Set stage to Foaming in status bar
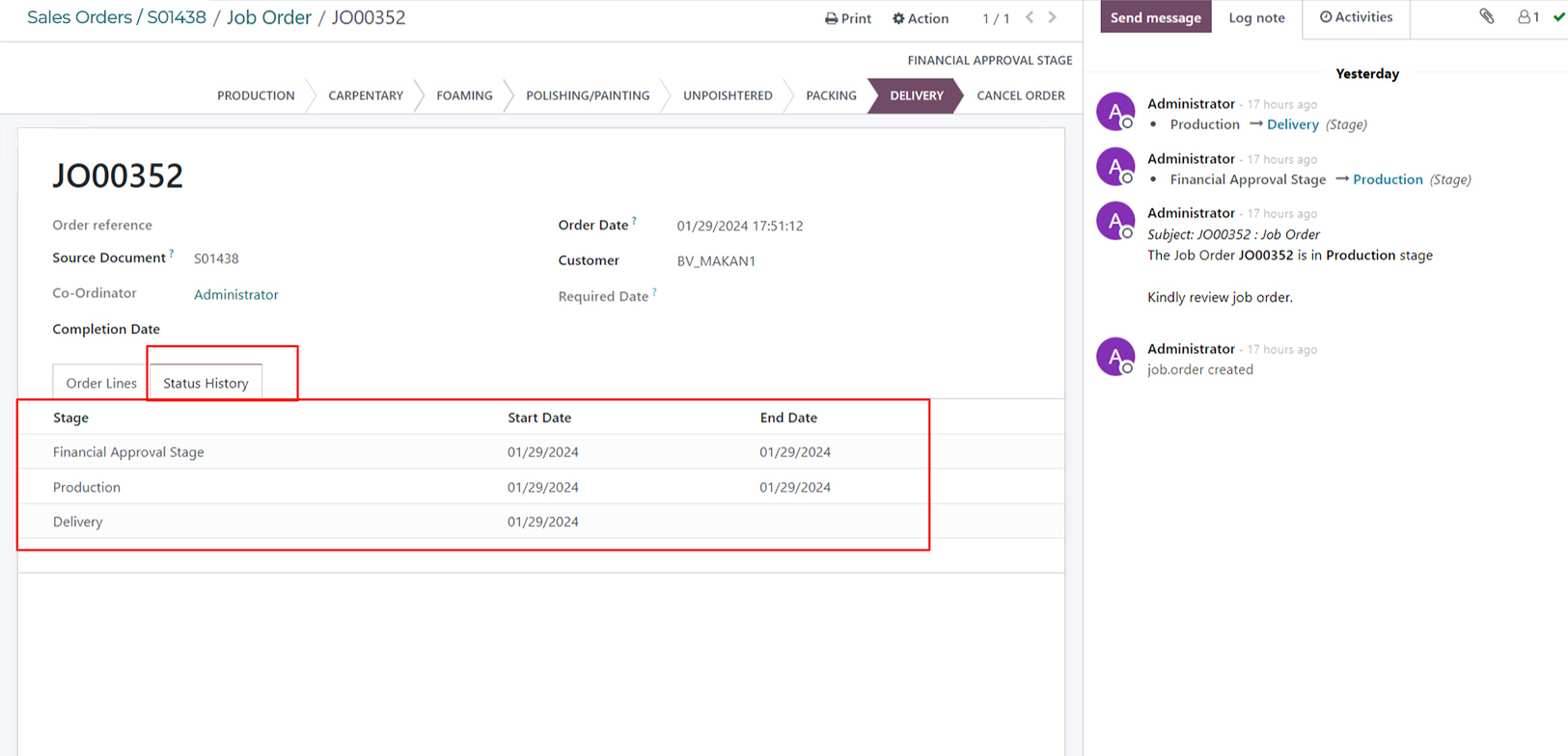 click(464, 95)
